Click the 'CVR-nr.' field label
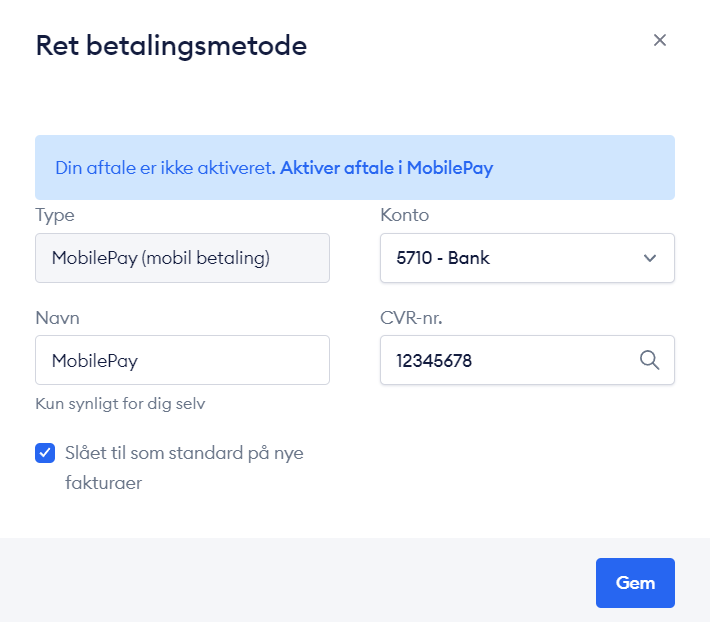The width and height of the screenshot is (710, 622). pyautogui.click(x=411, y=318)
